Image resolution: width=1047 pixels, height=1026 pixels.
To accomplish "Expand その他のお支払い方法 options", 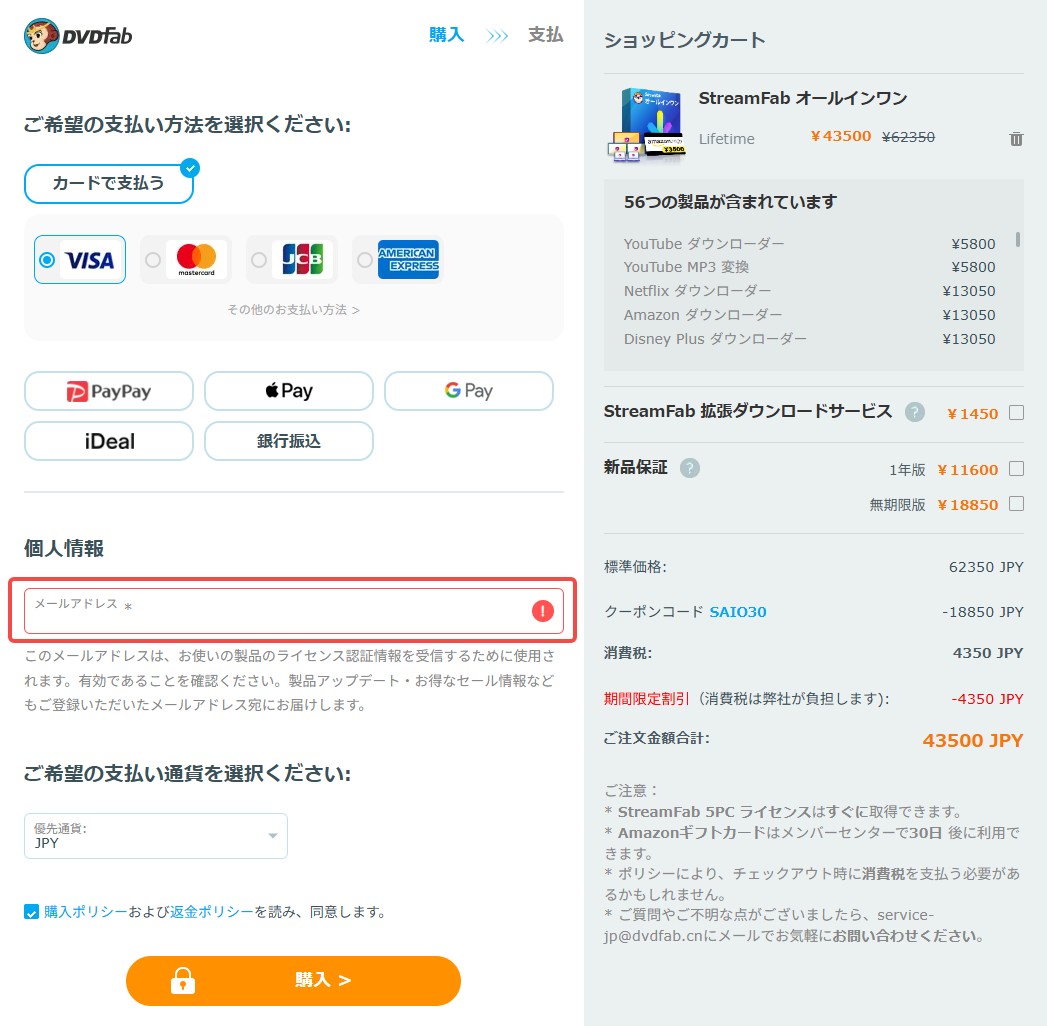I will 293,310.
